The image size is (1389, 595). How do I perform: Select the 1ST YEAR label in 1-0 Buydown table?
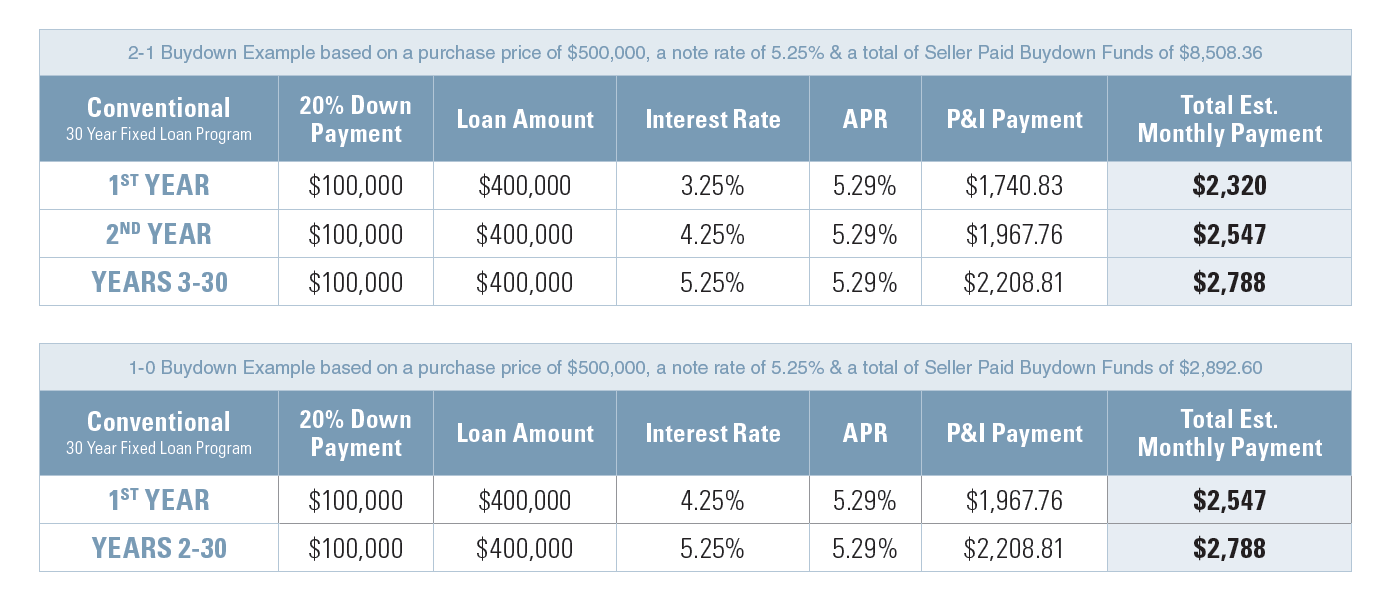click(x=159, y=500)
